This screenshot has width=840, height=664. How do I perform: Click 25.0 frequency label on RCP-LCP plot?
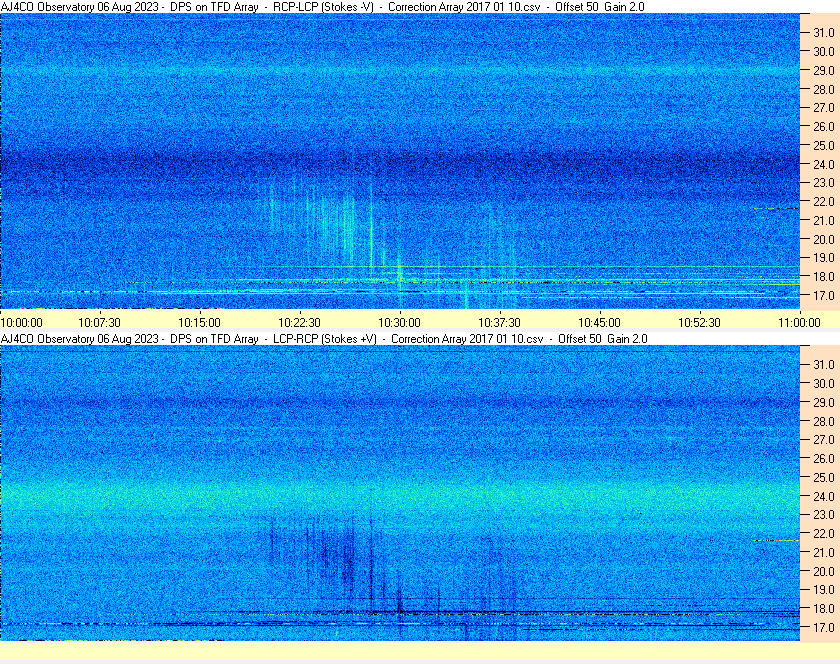point(824,145)
